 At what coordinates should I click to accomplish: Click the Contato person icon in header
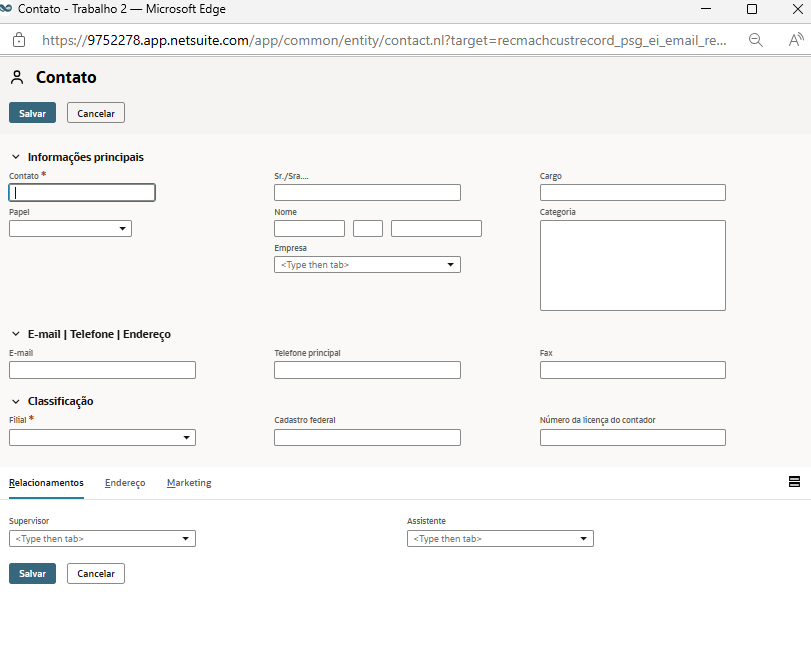pos(17,78)
